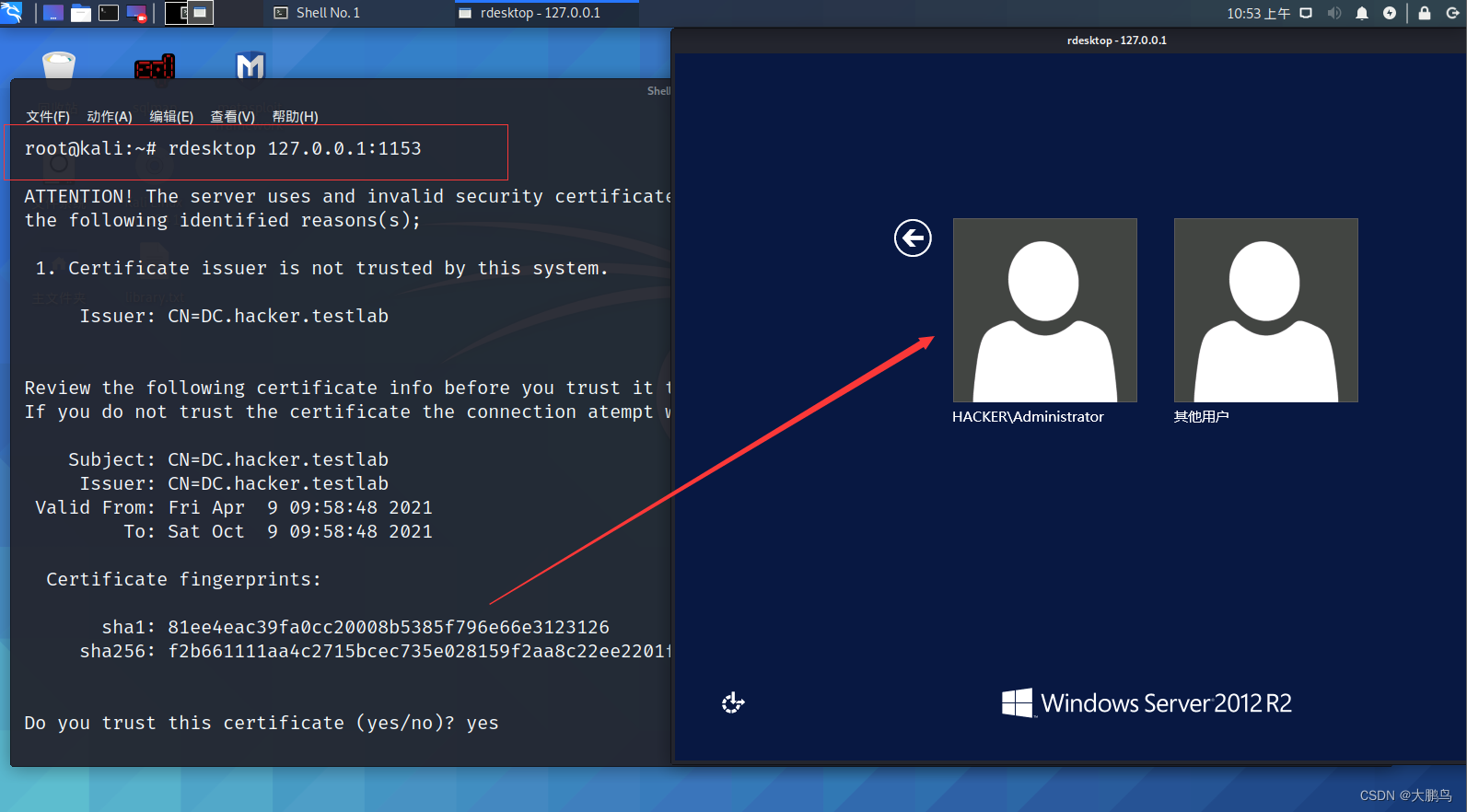Screen dimensions: 1467x812
Task: Activate the rdesktop - 127.0.0.1 taskbar button
Action: [x=545, y=13]
